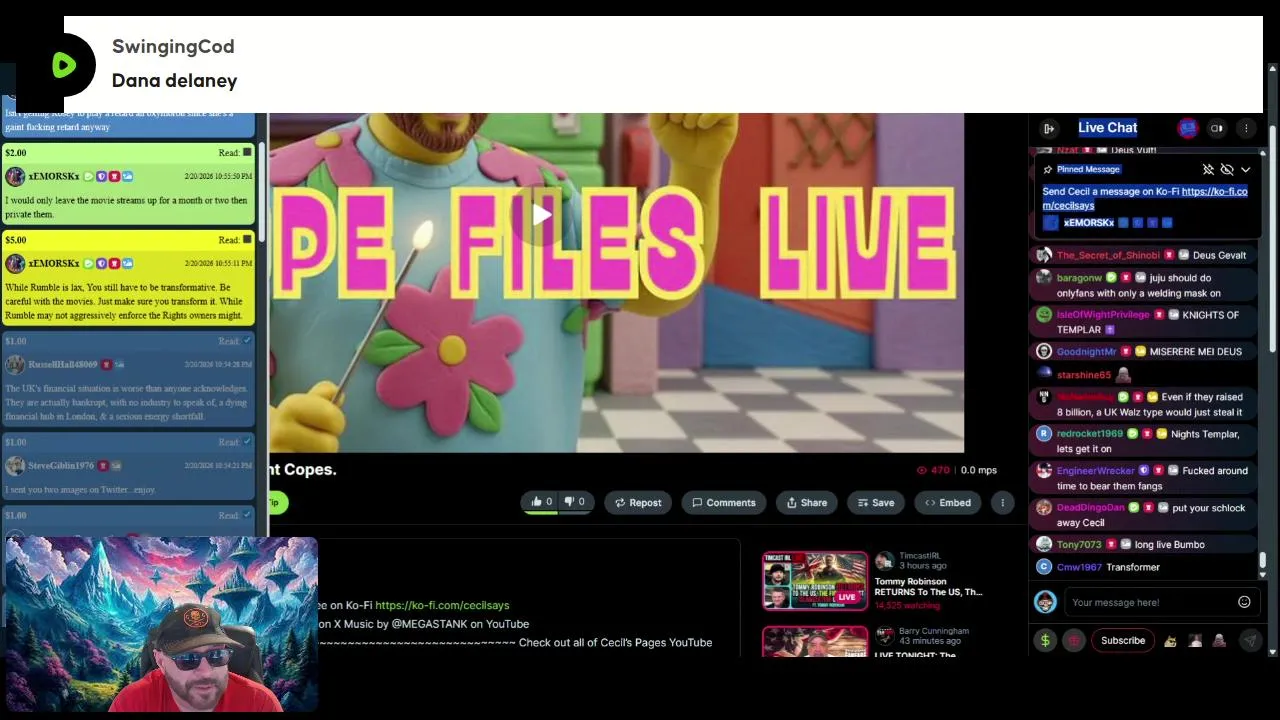Toggle chat pop-out view icon
The width and height of the screenshot is (1280, 720).
[x=1217, y=128]
